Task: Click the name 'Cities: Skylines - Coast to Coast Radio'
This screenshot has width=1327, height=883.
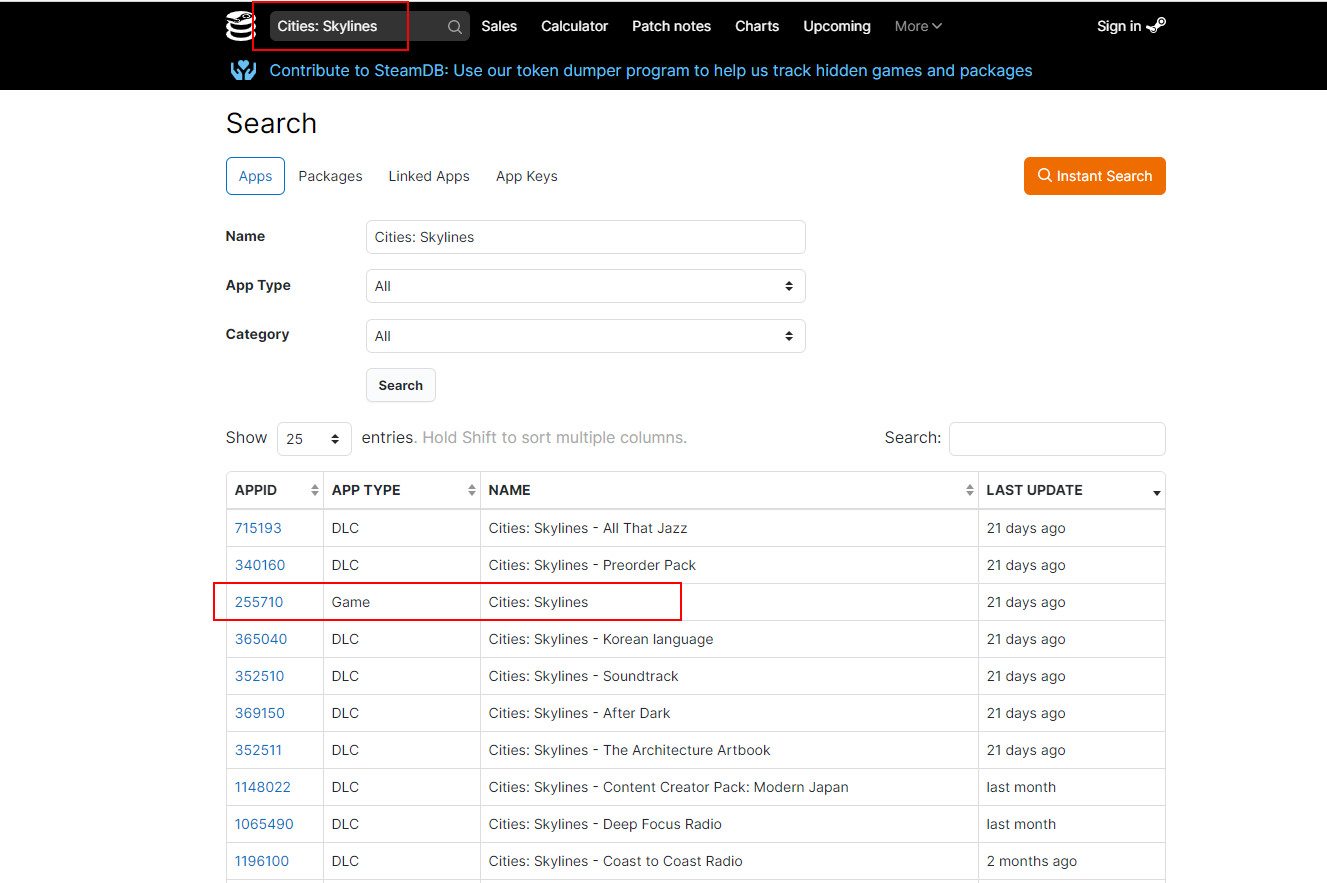Action: pos(616,861)
